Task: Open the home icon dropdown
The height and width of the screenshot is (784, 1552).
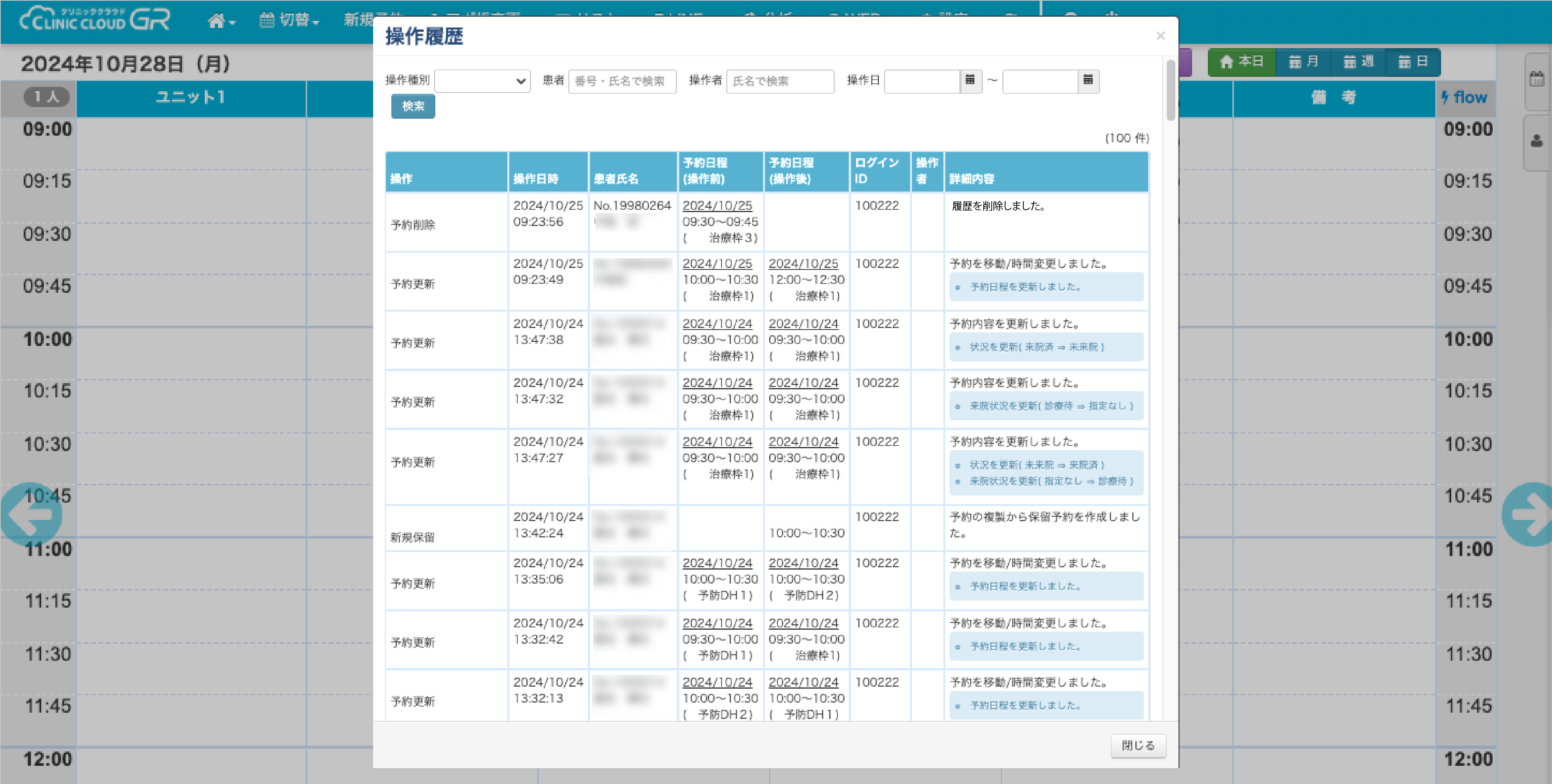Action: 221,21
